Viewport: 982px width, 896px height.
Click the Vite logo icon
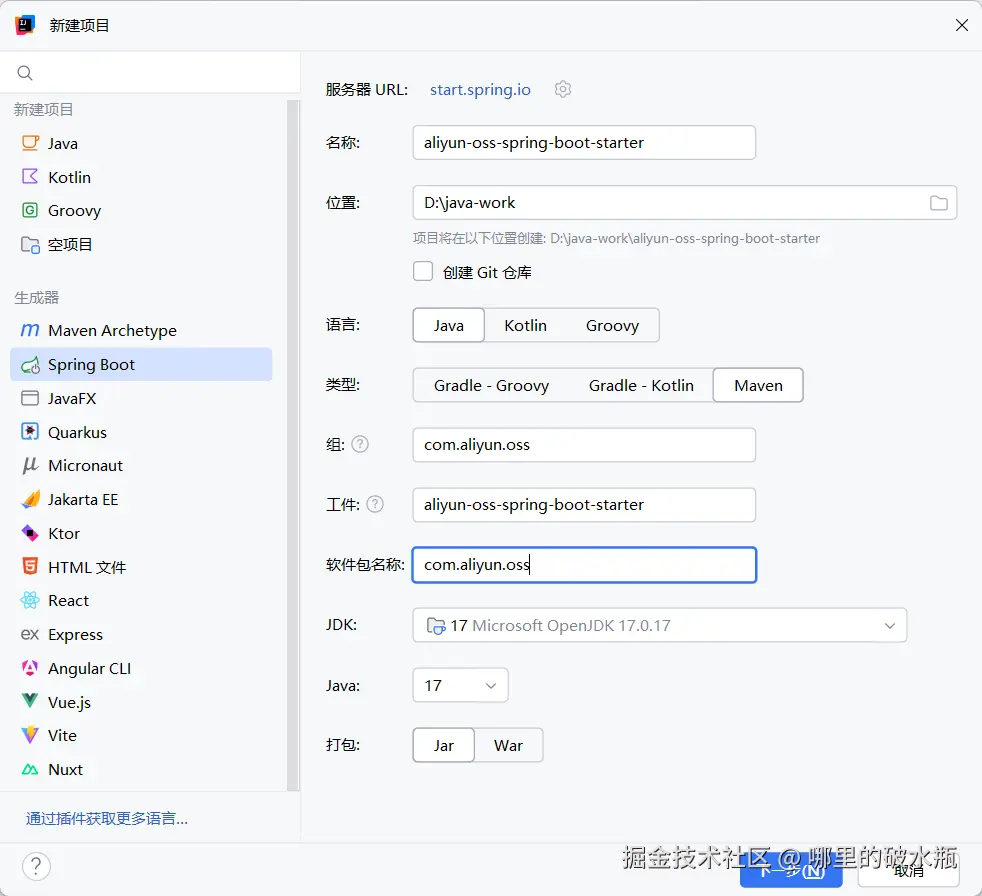[x=30, y=735]
